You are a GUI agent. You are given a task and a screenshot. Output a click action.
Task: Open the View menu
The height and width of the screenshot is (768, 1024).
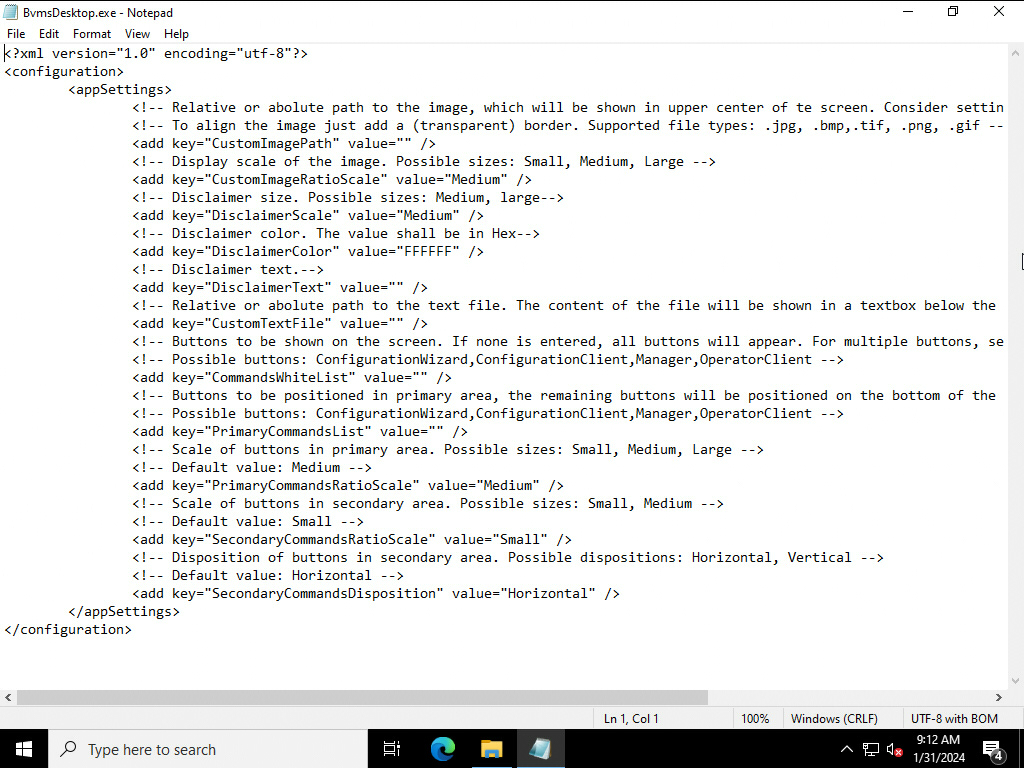(137, 34)
